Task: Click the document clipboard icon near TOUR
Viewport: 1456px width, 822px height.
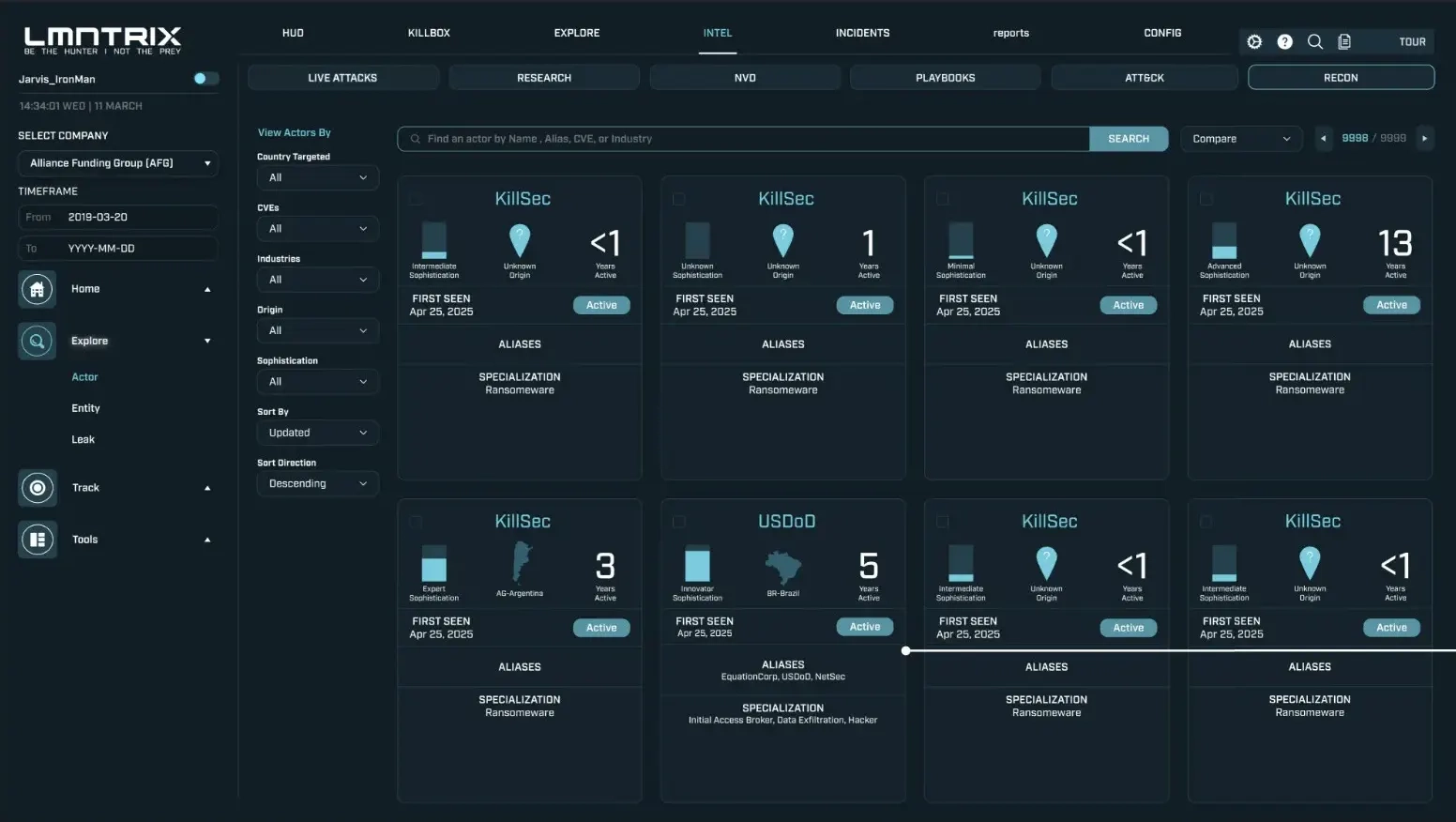Action: point(1344,42)
